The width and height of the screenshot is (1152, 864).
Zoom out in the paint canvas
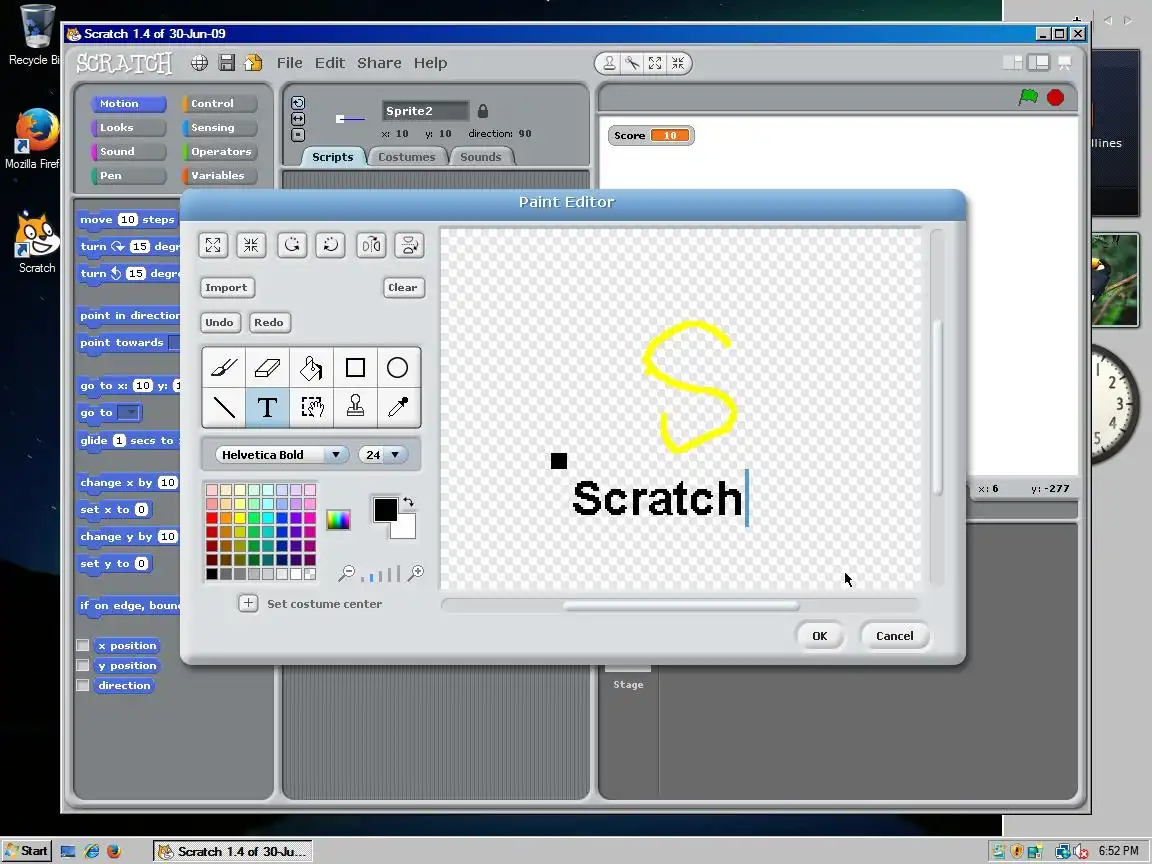pyautogui.click(x=346, y=573)
